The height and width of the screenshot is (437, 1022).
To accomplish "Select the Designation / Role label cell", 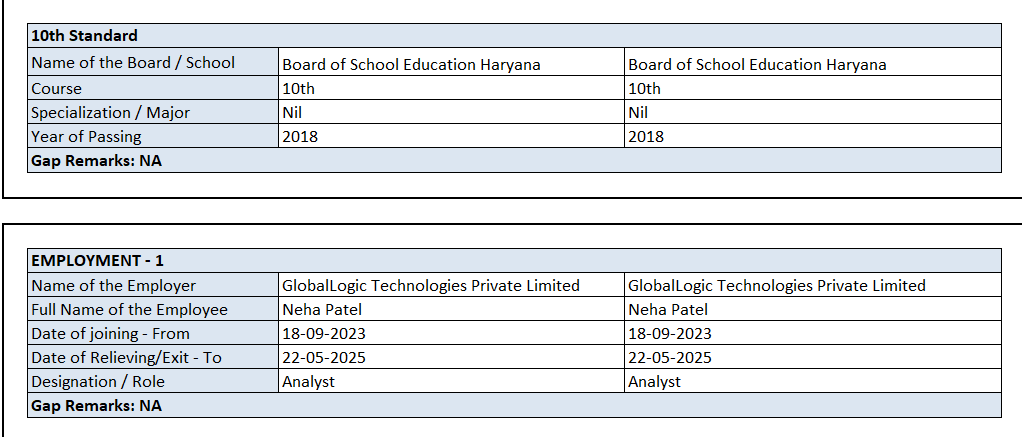I will [x=98, y=381].
